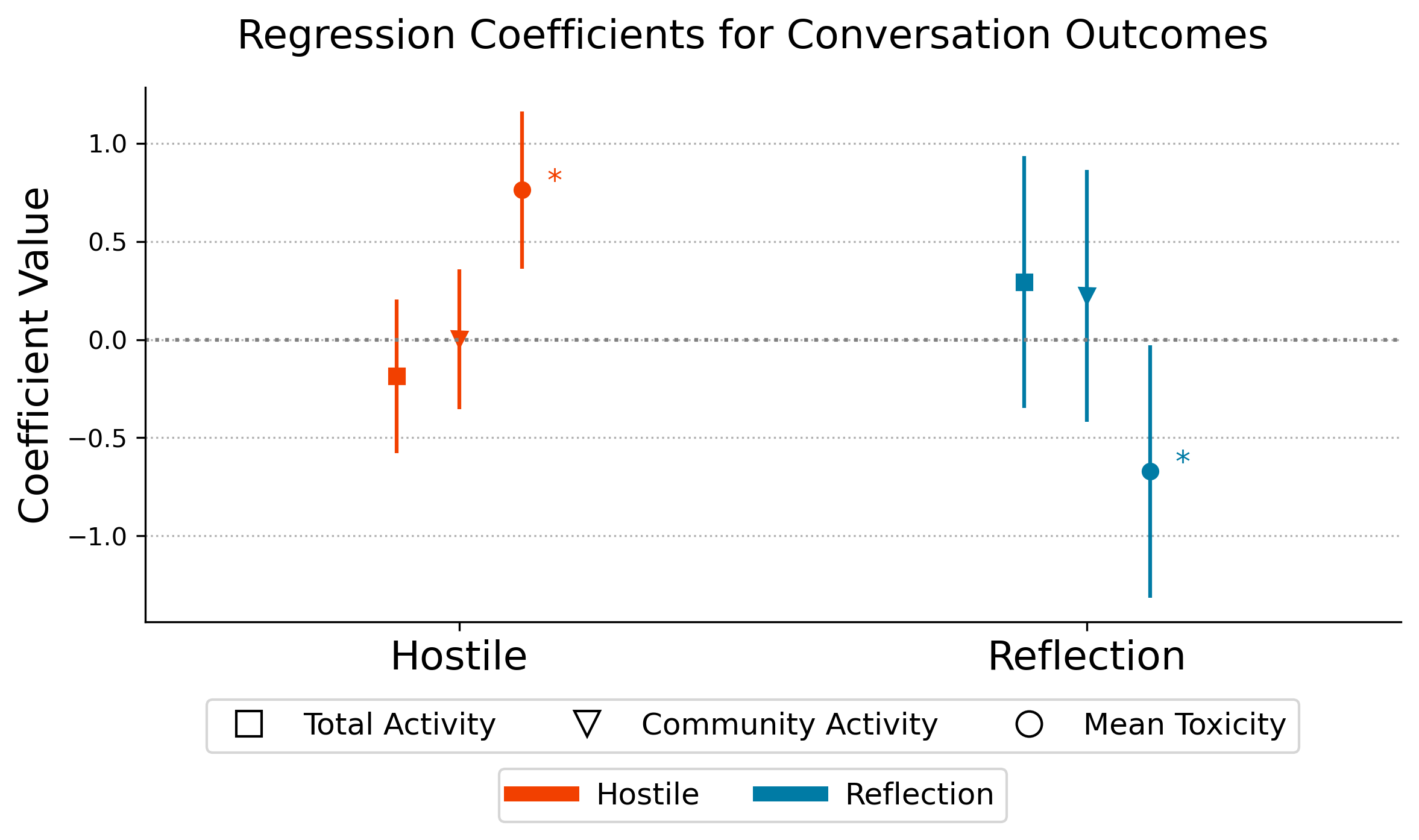Select the blue circle Reflection data point
This screenshot has width=1419, height=840.
point(1150,471)
